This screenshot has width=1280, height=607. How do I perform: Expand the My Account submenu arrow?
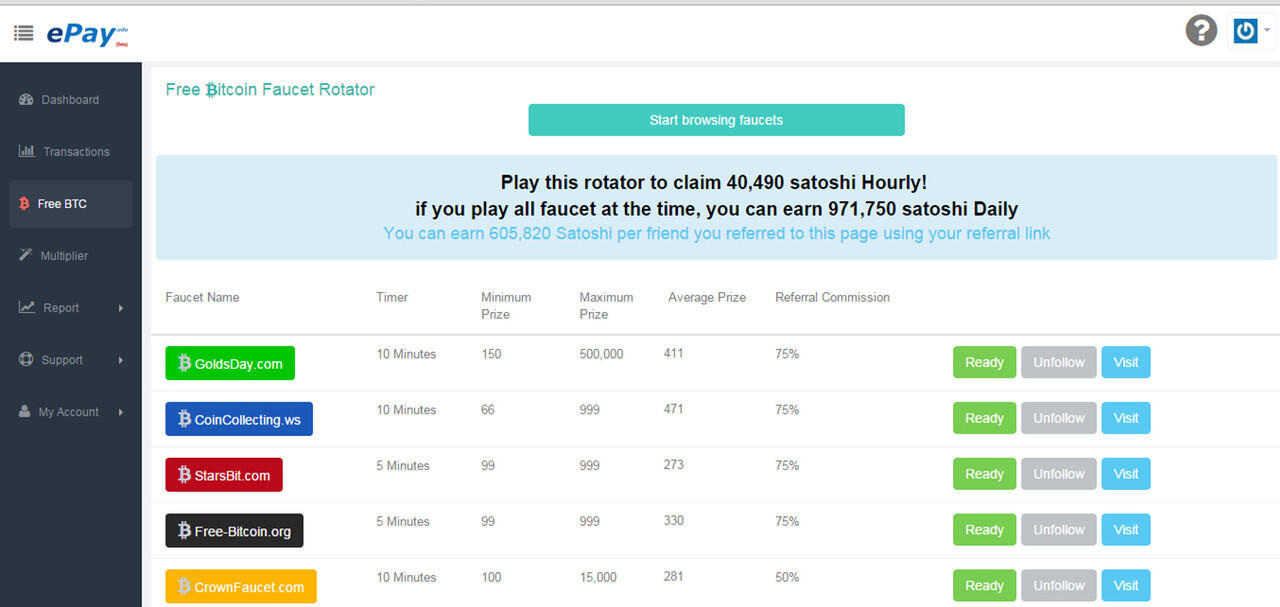pyautogui.click(x=121, y=412)
